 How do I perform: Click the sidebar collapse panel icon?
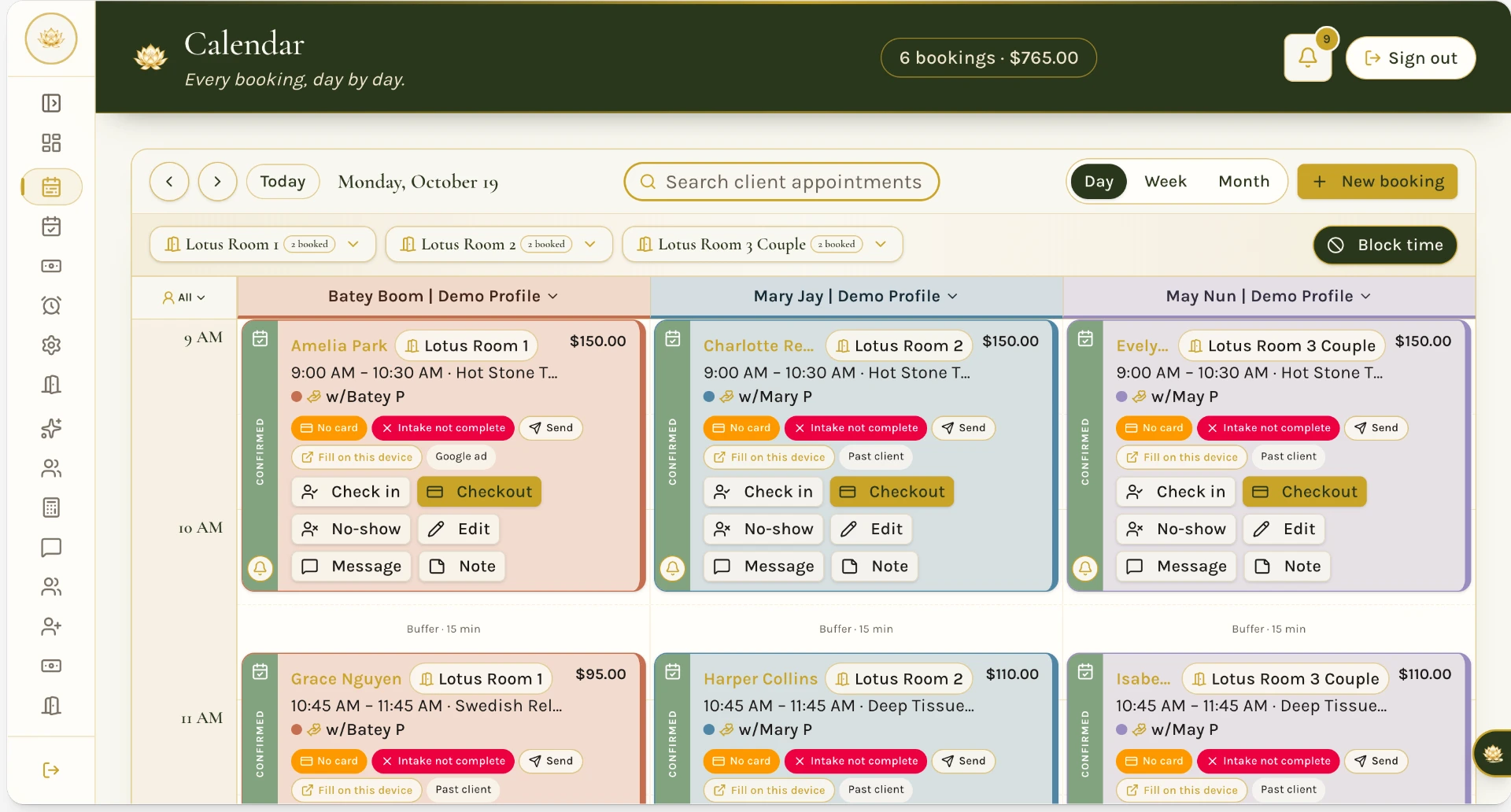click(51, 103)
